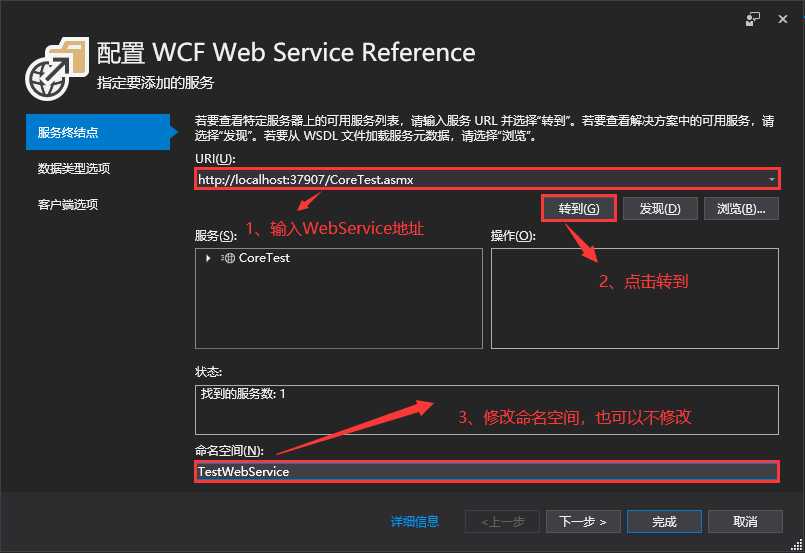Viewport: 805px width, 553px height.
Task: Click the 下一步 > button
Action: click(583, 522)
